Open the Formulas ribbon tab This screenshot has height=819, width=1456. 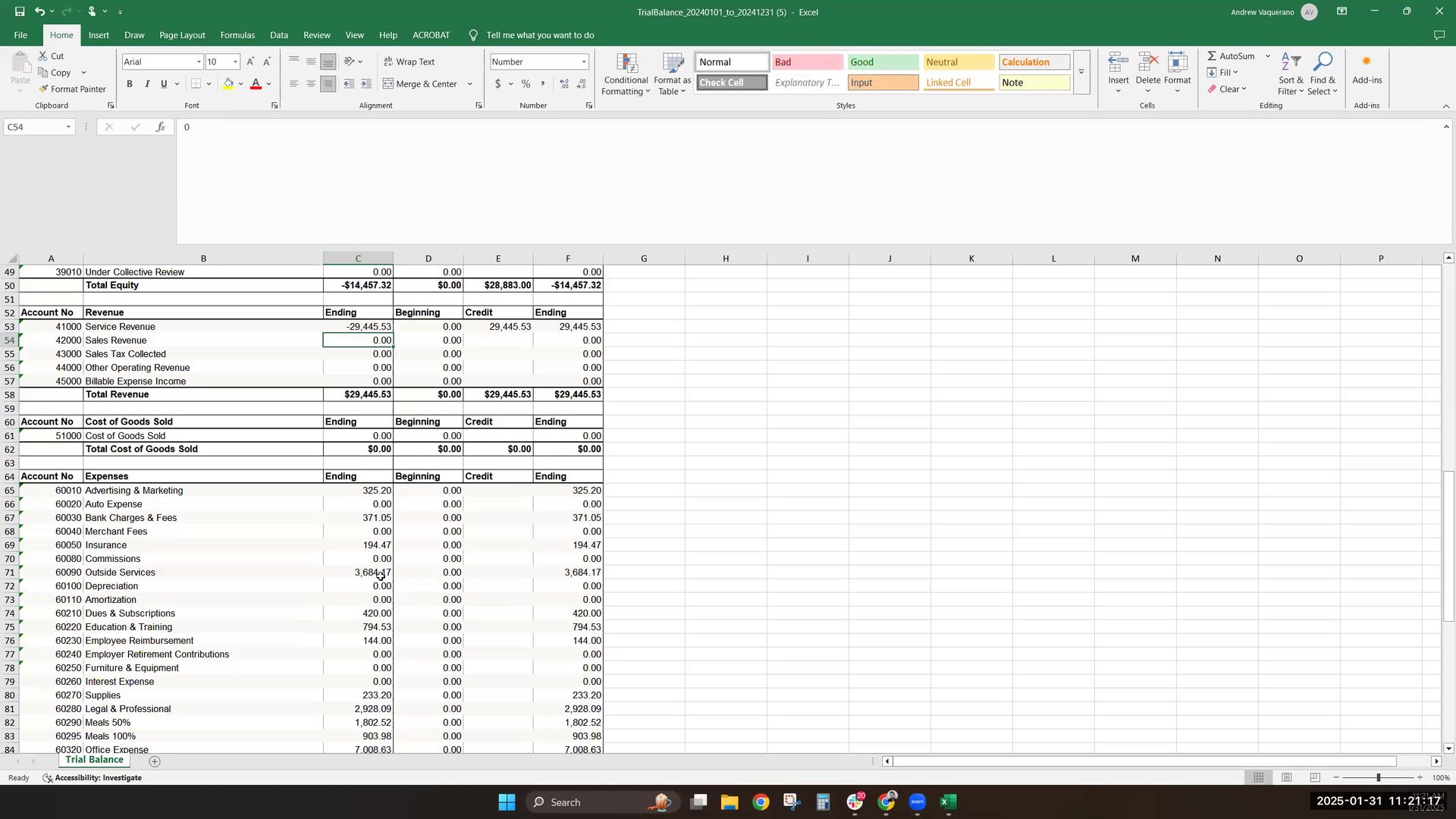[x=237, y=35]
